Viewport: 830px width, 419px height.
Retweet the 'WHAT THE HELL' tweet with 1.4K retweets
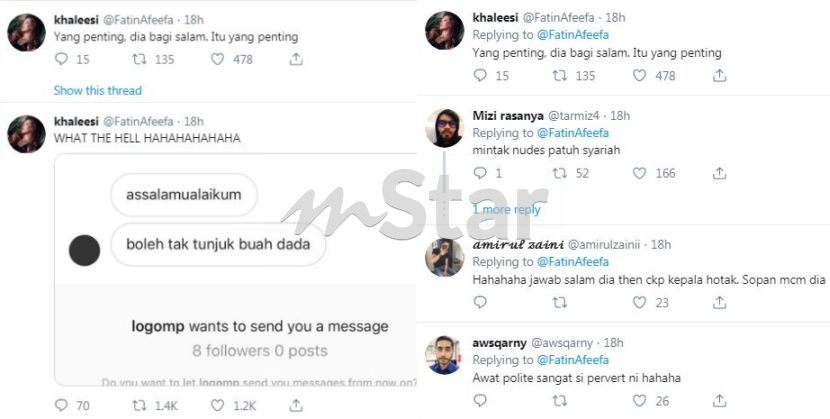[x=139, y=406]
